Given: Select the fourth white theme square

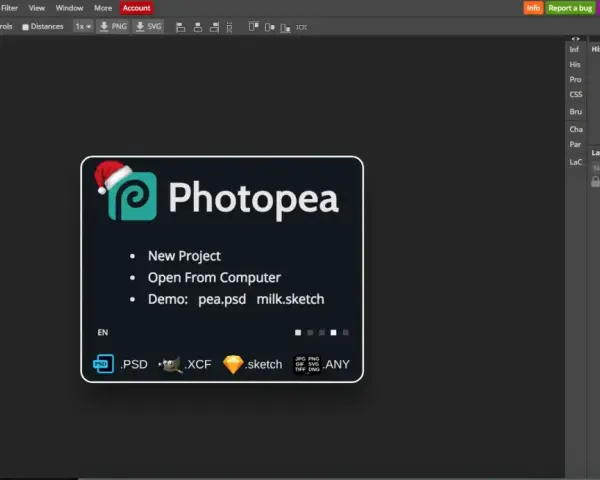Looking at the screenshot, I should (334, 333).
